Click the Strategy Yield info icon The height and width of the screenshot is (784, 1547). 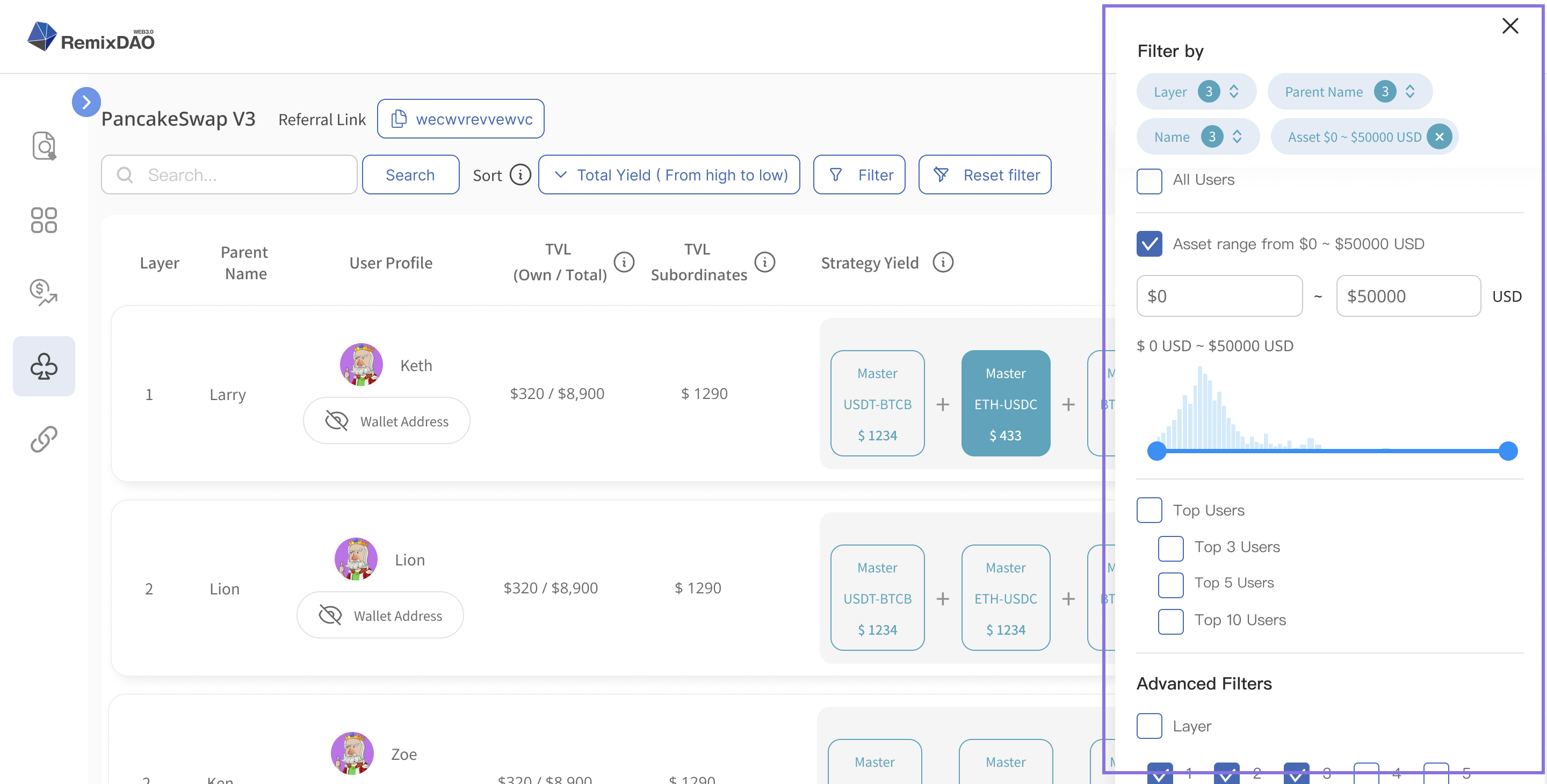tap(943, 263)
